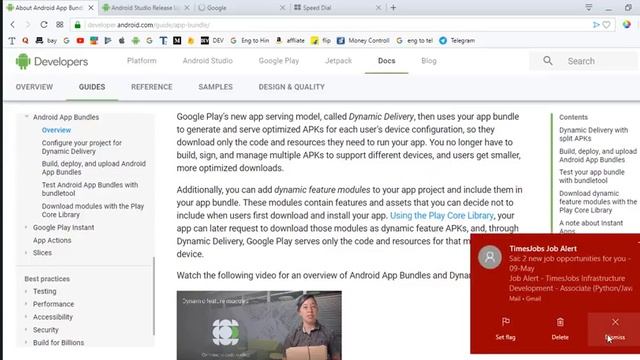Follow the Using the Play Core Library link

[x=442, y=216]
